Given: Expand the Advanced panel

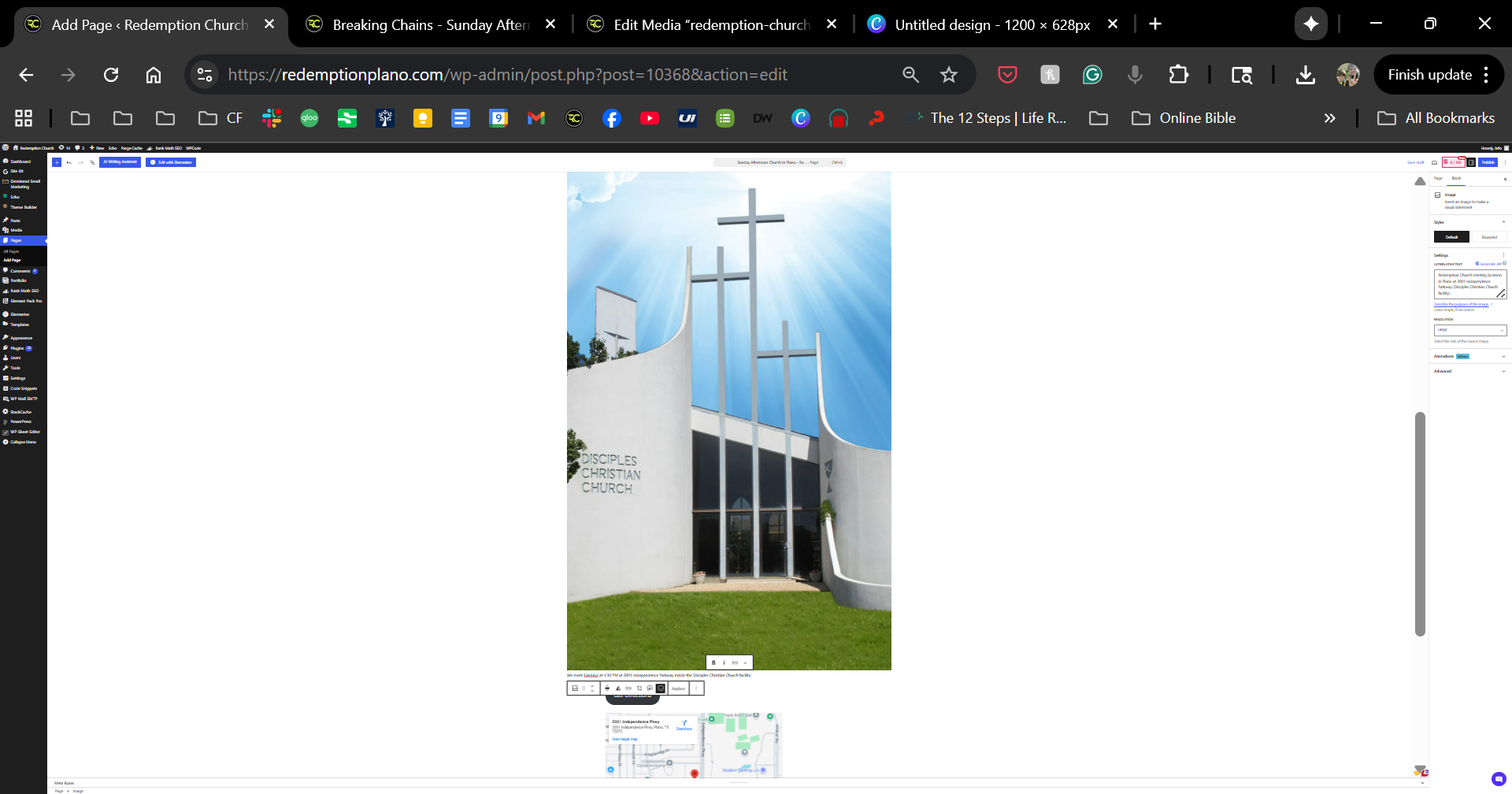Looking at the screenshot, I should tap(1469, 371).
